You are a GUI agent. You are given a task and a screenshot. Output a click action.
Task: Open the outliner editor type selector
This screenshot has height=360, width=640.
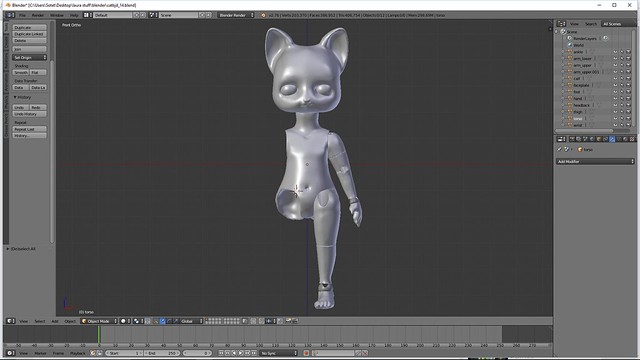(562, 24)
